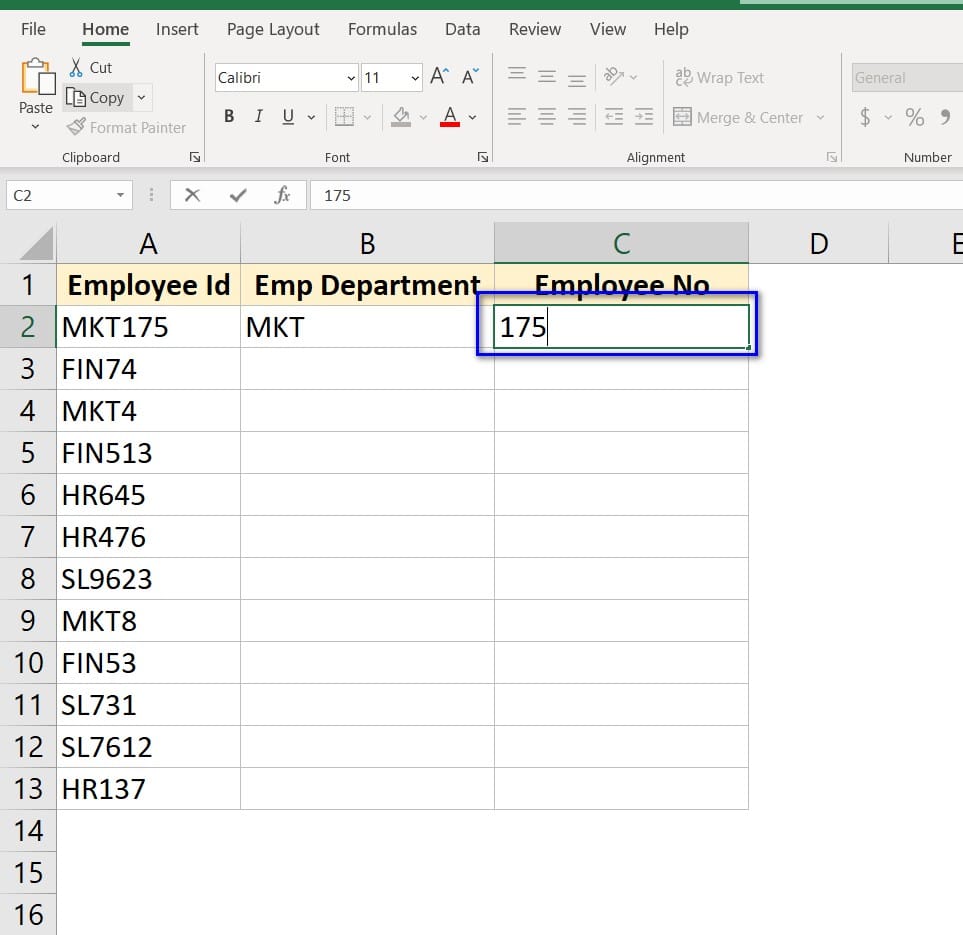Click the red Font Color swatch
This screenshot has width=963, height=935.
tap(450, 117)
